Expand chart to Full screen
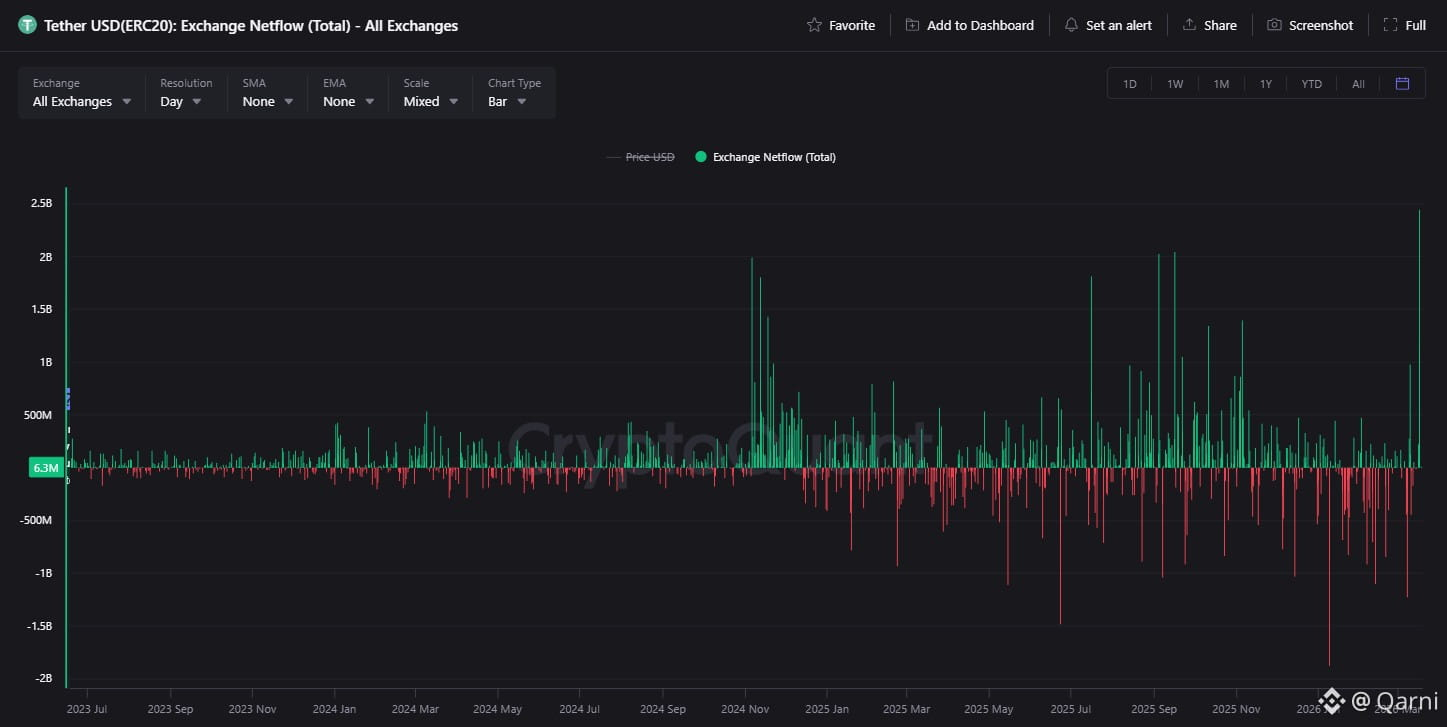This screenshot has height=727, width=1447. 1405,25
